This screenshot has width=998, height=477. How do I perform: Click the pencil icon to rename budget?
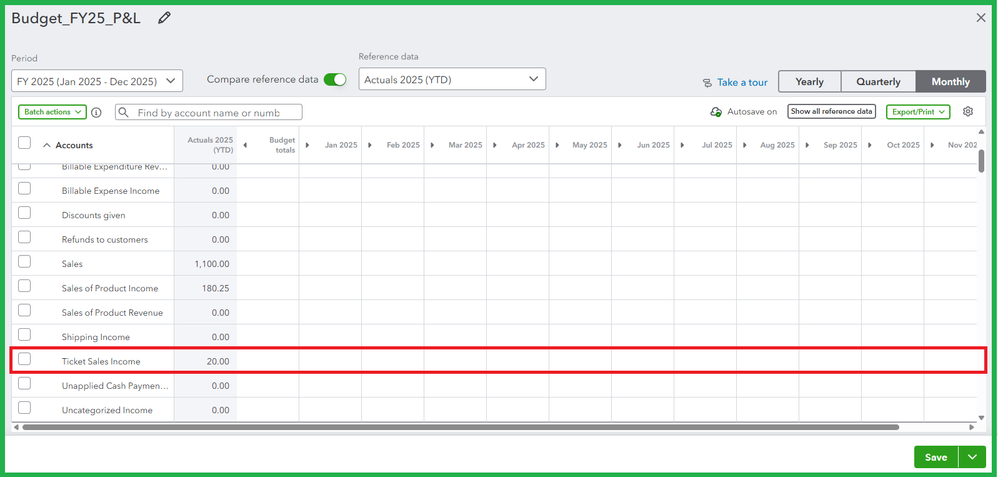coord(164,18)
